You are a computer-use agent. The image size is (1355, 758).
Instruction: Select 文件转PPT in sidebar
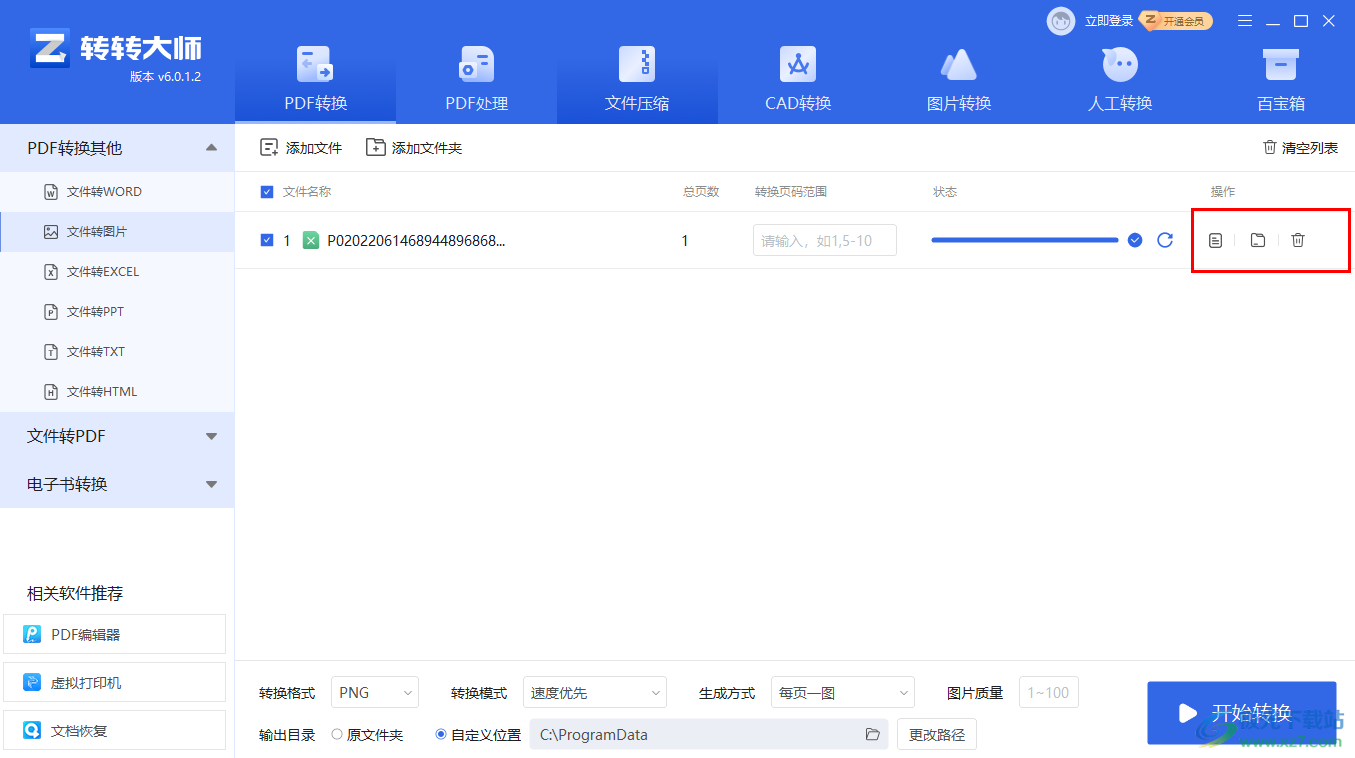coord(117,312)
